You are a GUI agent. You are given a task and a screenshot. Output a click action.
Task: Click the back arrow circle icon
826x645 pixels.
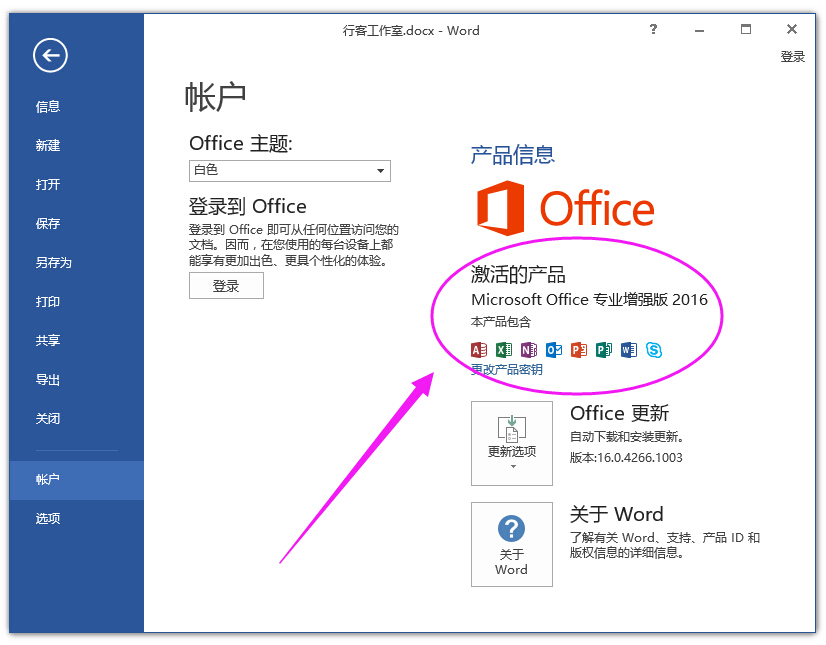[x=50, y=55]
